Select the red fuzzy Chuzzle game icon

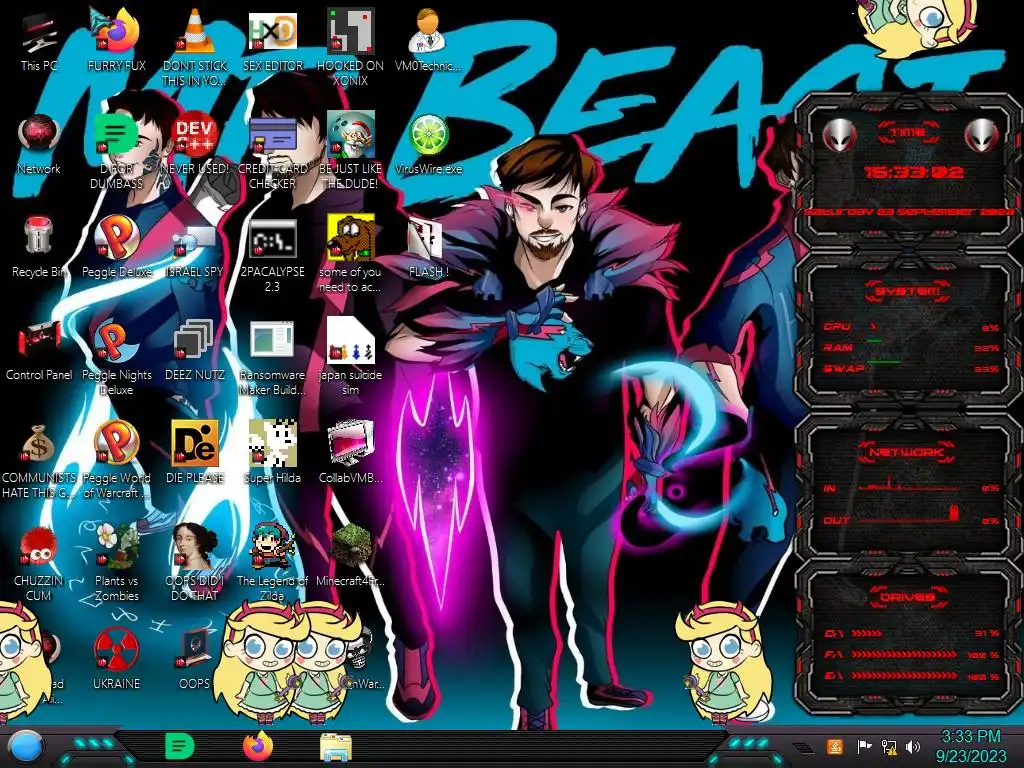click(39, 564)
